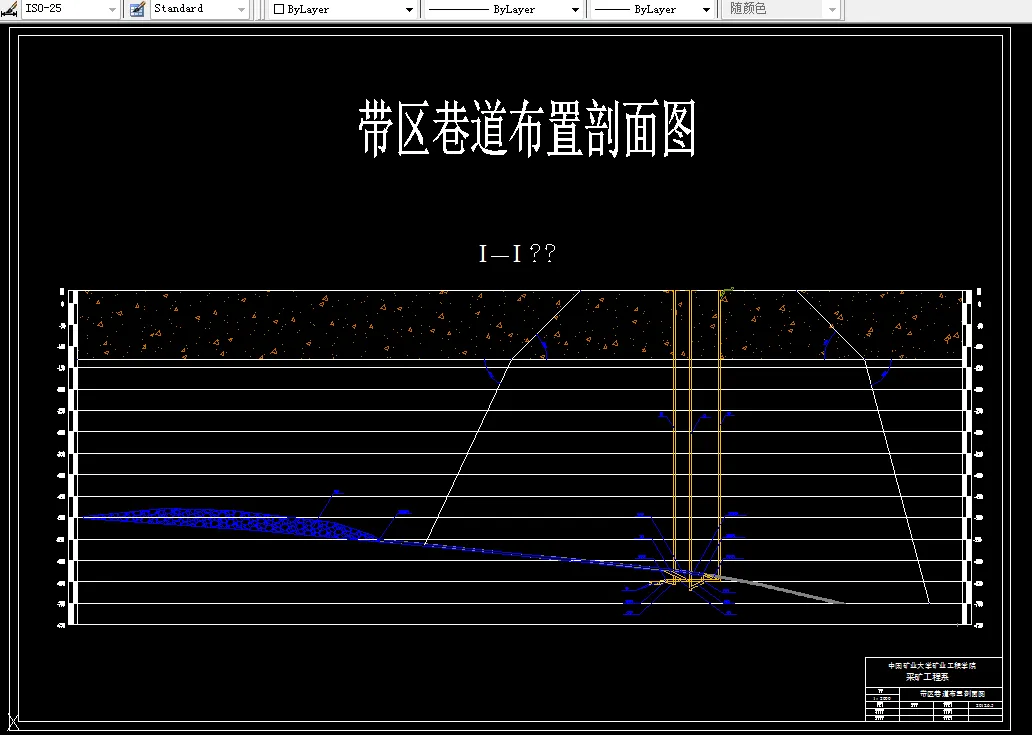Select the section label text I—I ??

click(517, 253)
